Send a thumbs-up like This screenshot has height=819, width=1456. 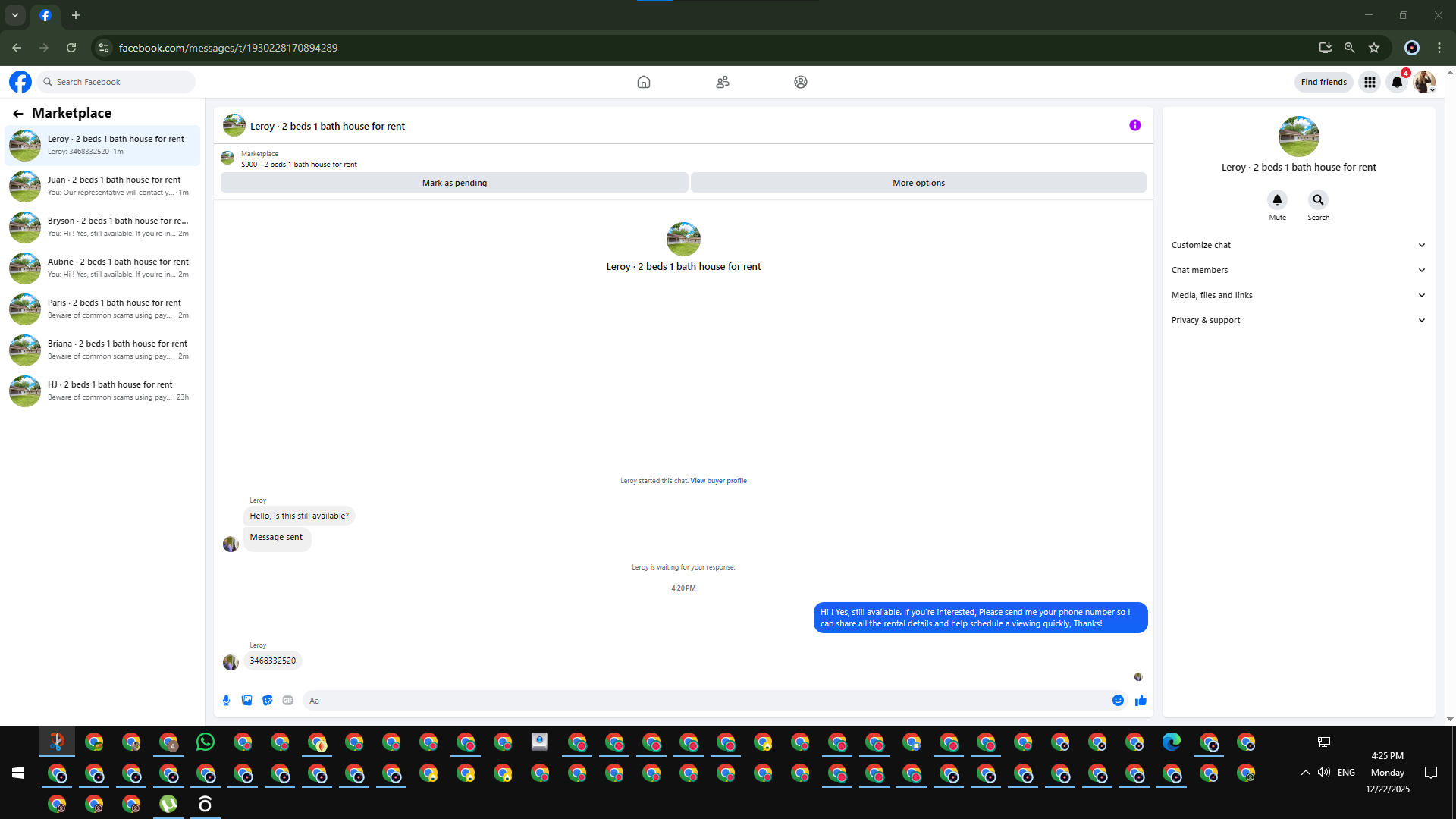pyautogui.click(x=1141, y=701)
